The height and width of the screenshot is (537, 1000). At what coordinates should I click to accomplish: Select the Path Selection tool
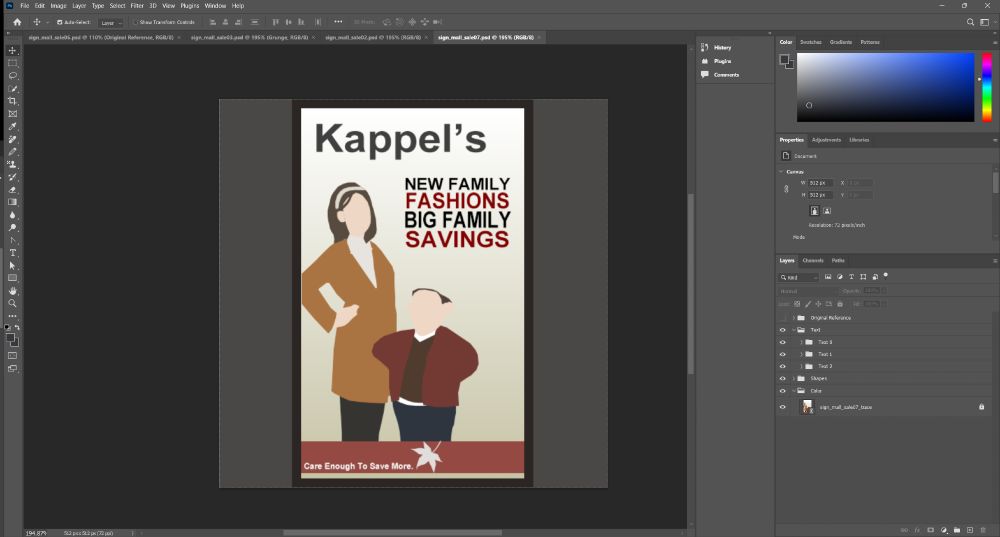click(12, 265)
